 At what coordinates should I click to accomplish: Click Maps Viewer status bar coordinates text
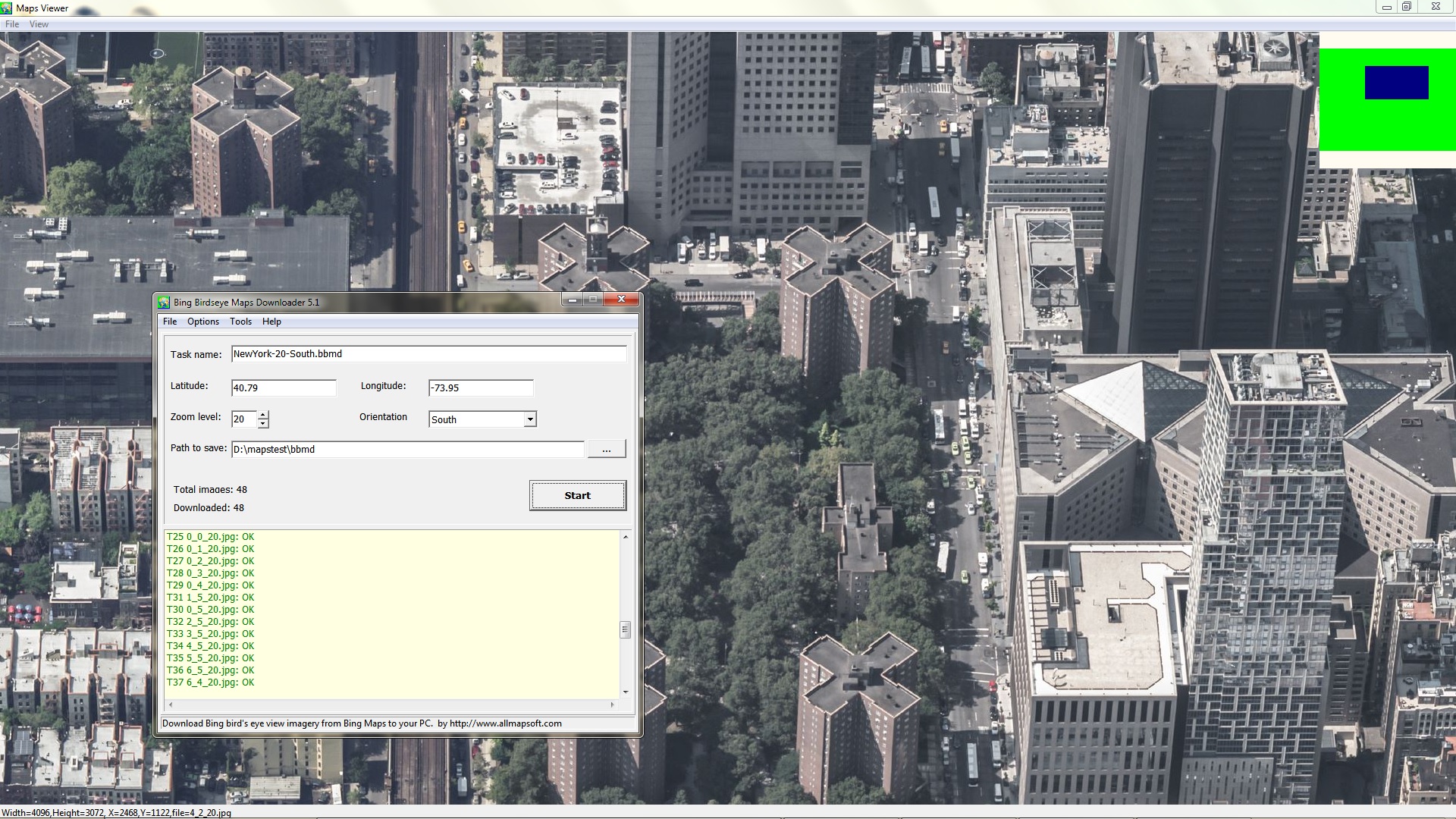point(117,813)
